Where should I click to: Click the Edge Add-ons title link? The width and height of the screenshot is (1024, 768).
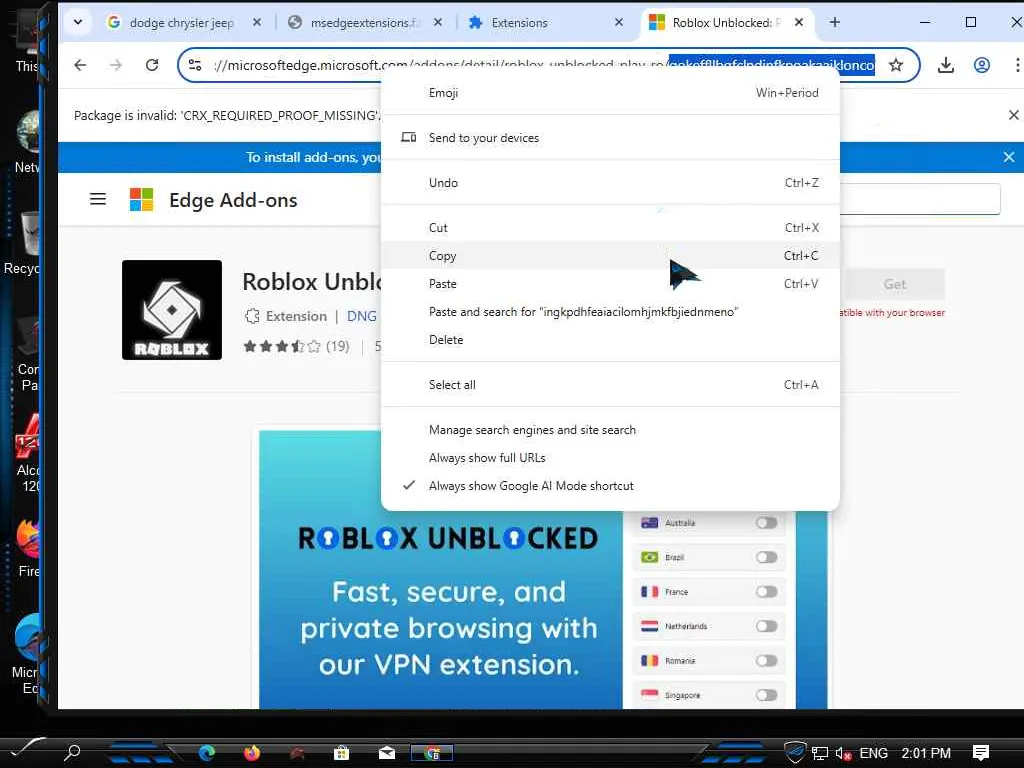pyautogui.click(x=233, y=200)
